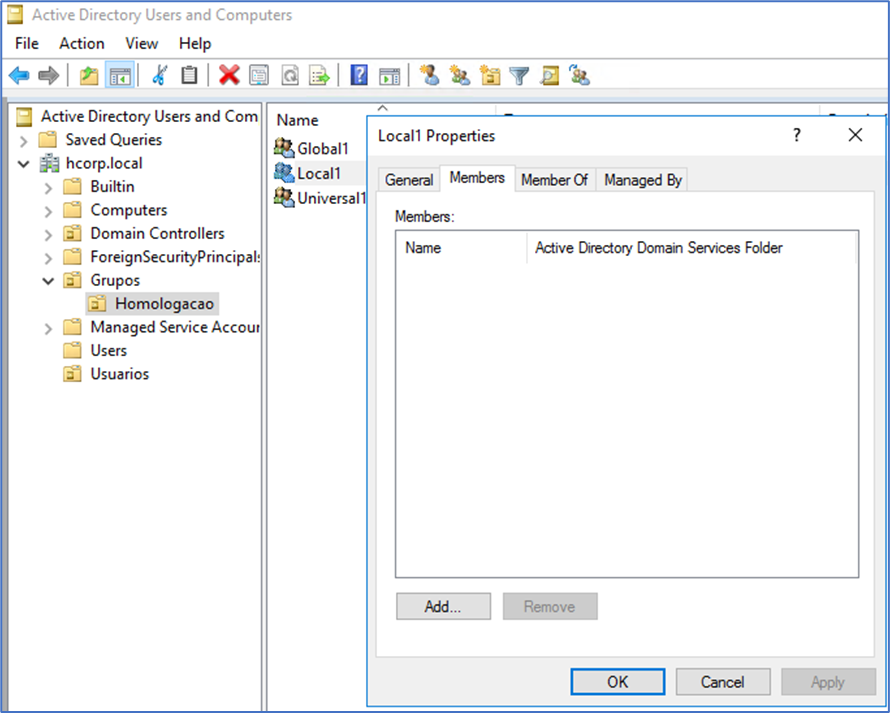Image resolution: width=890 pixels, height=713 pixels.
Task: Click the Back arrow toolbar icon
Action: click(19, 75)
